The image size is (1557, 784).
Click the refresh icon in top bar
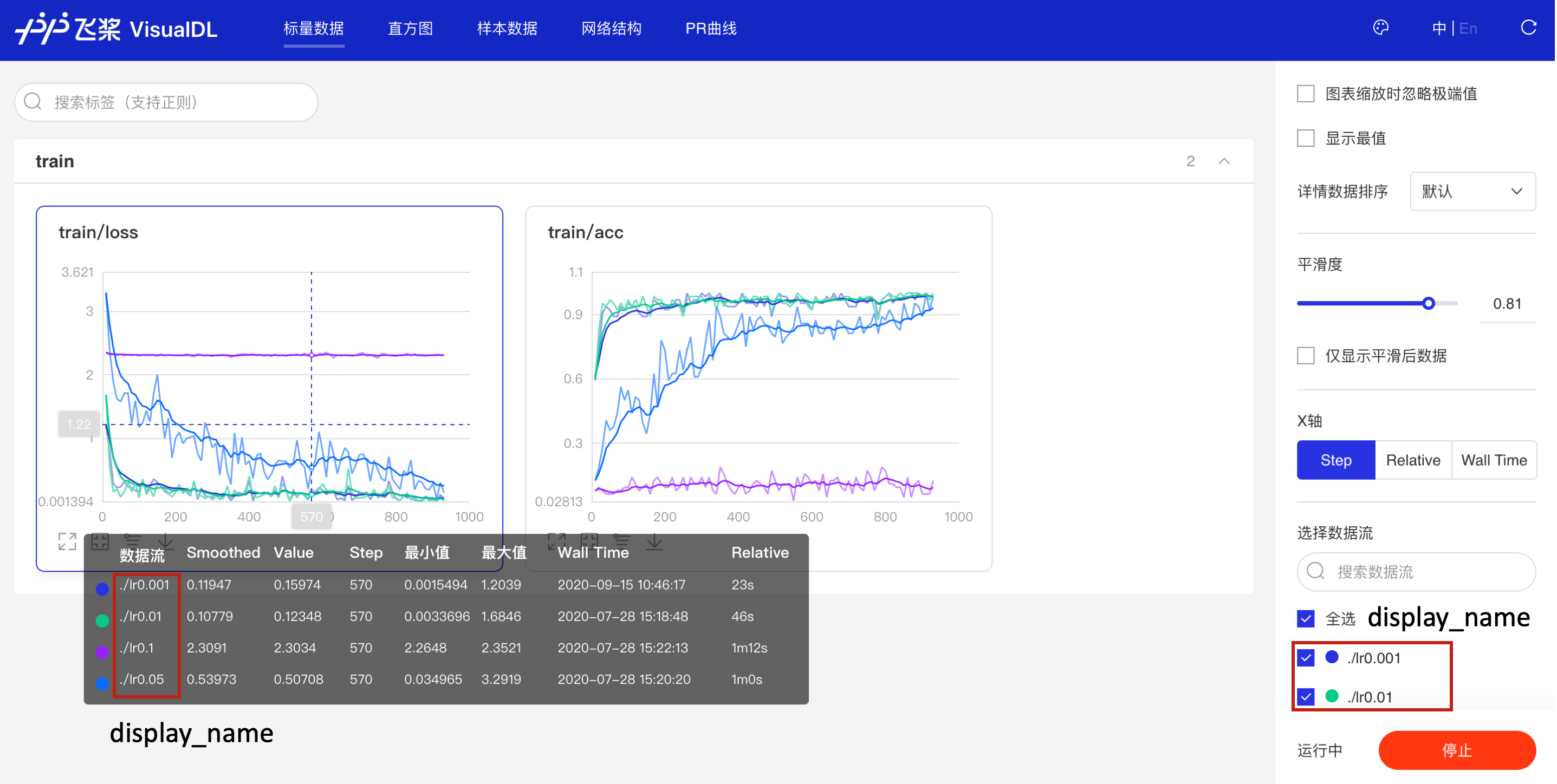(x=1529, y=28)
